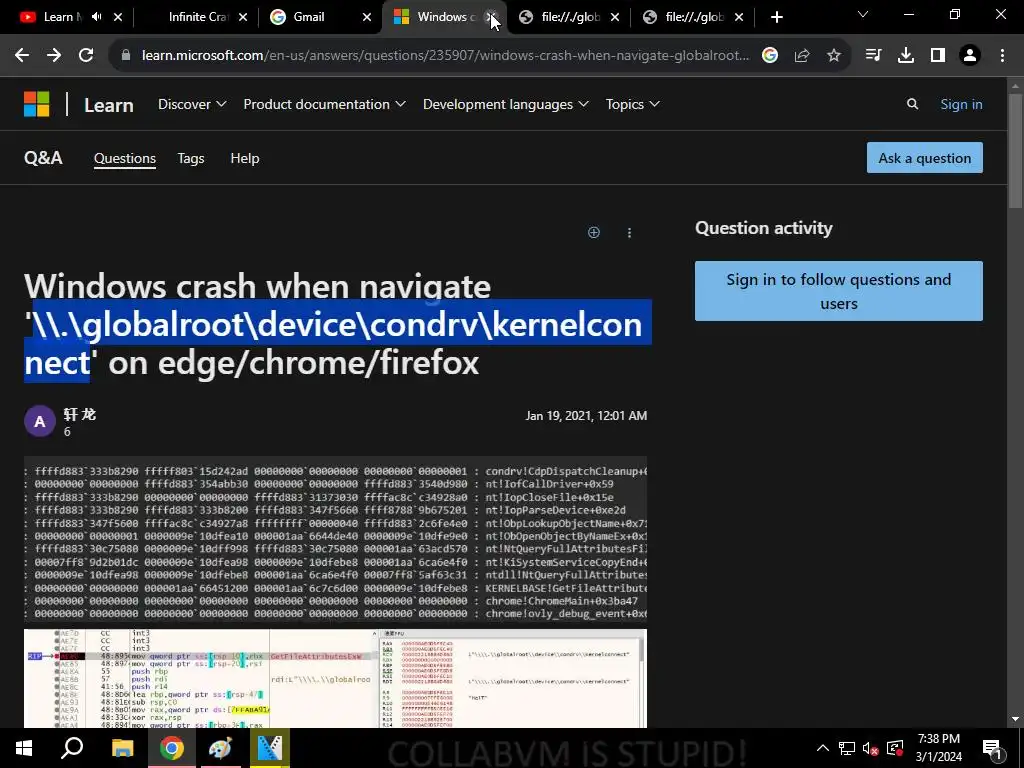Expand Product documentation dropdown

pos(325,104)
